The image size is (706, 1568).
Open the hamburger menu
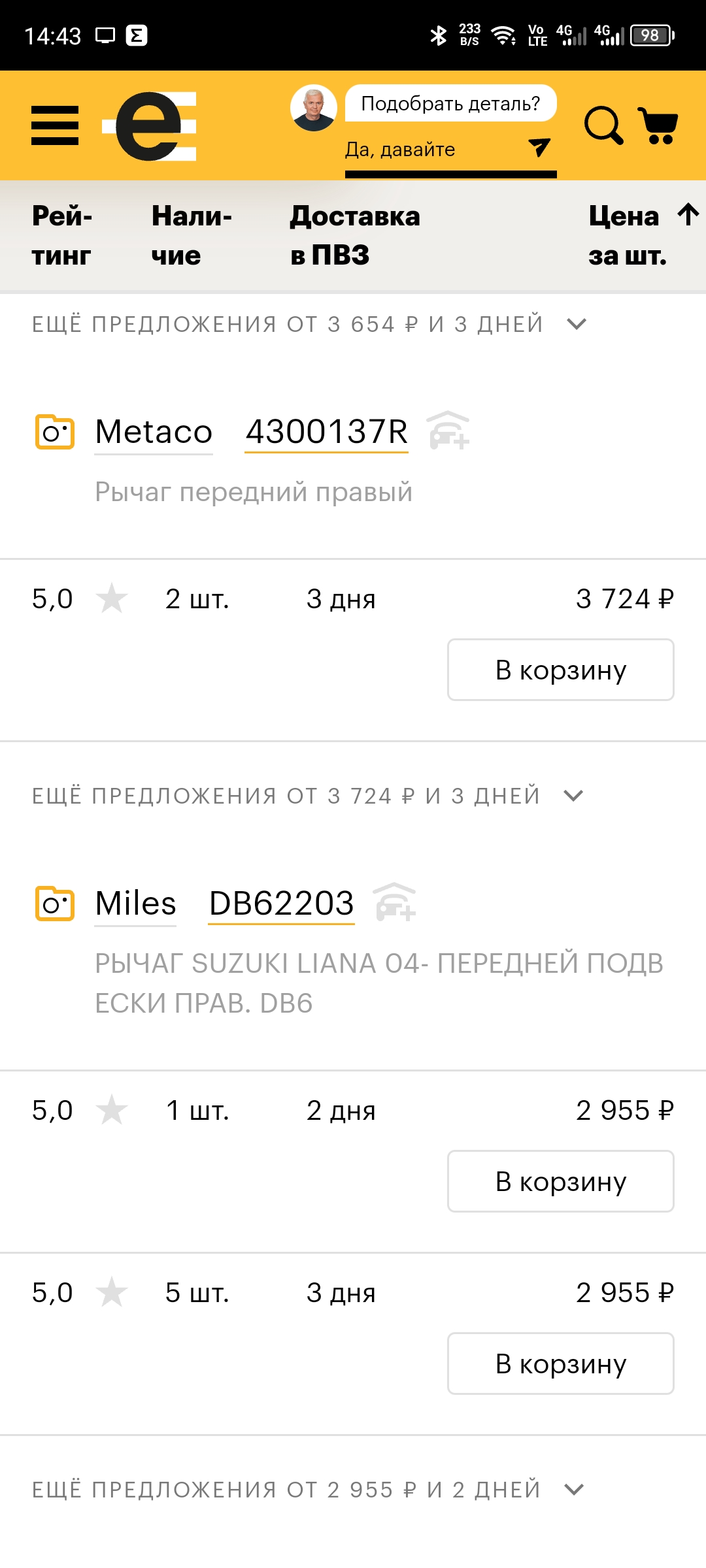(x=55, y=125)
